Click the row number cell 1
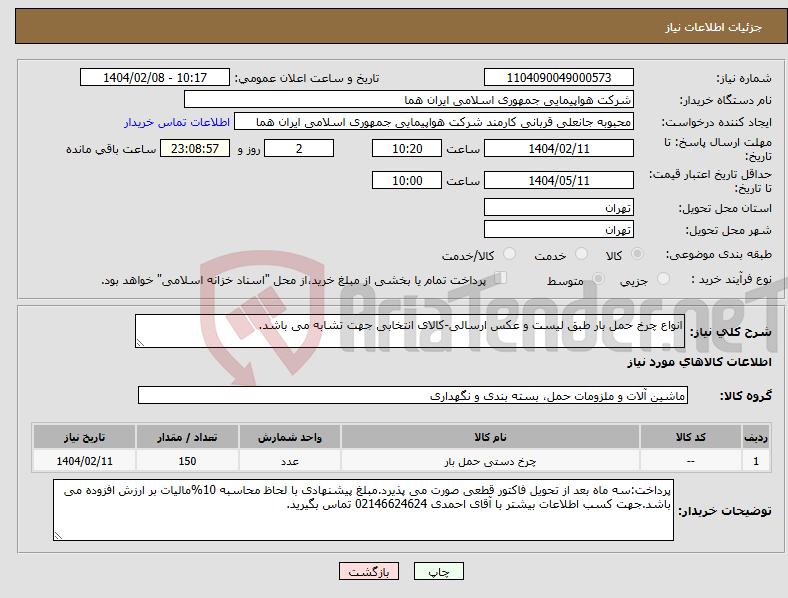Image resolution: width=788 pixels, height=598 pixels. pos(755,461)
